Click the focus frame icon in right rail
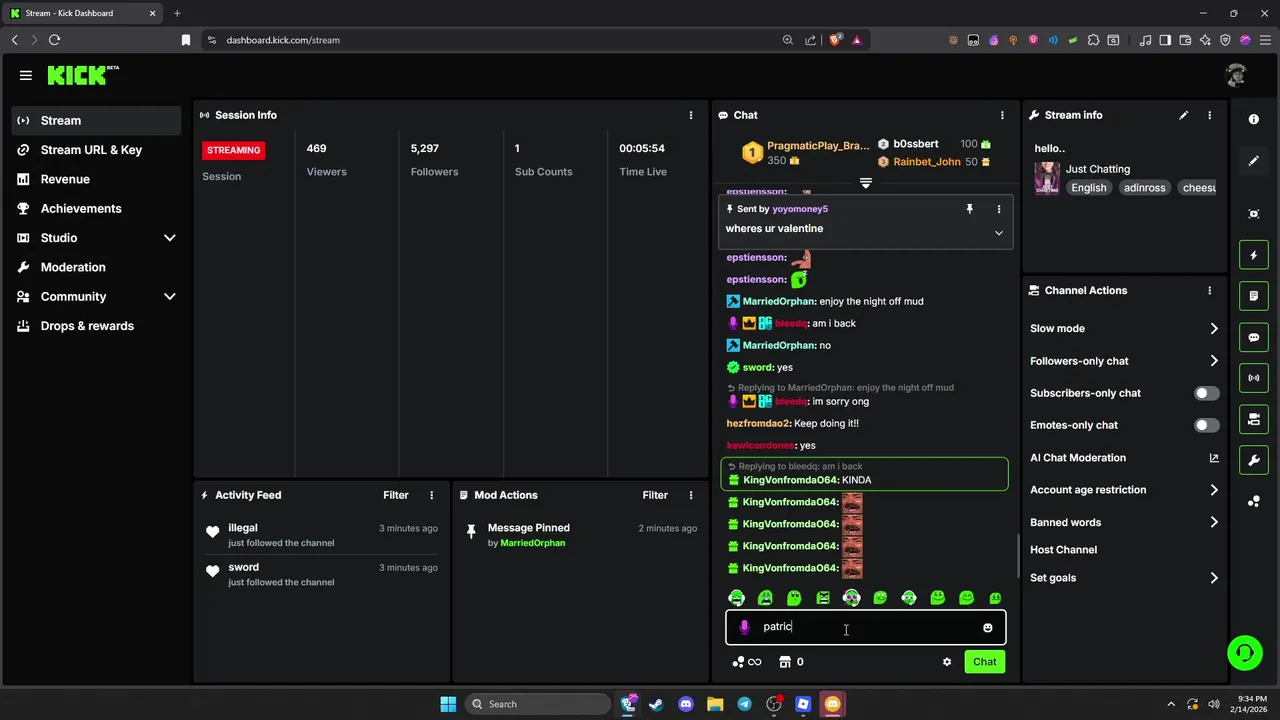Screen dimensions: 1280x720 1254,214
